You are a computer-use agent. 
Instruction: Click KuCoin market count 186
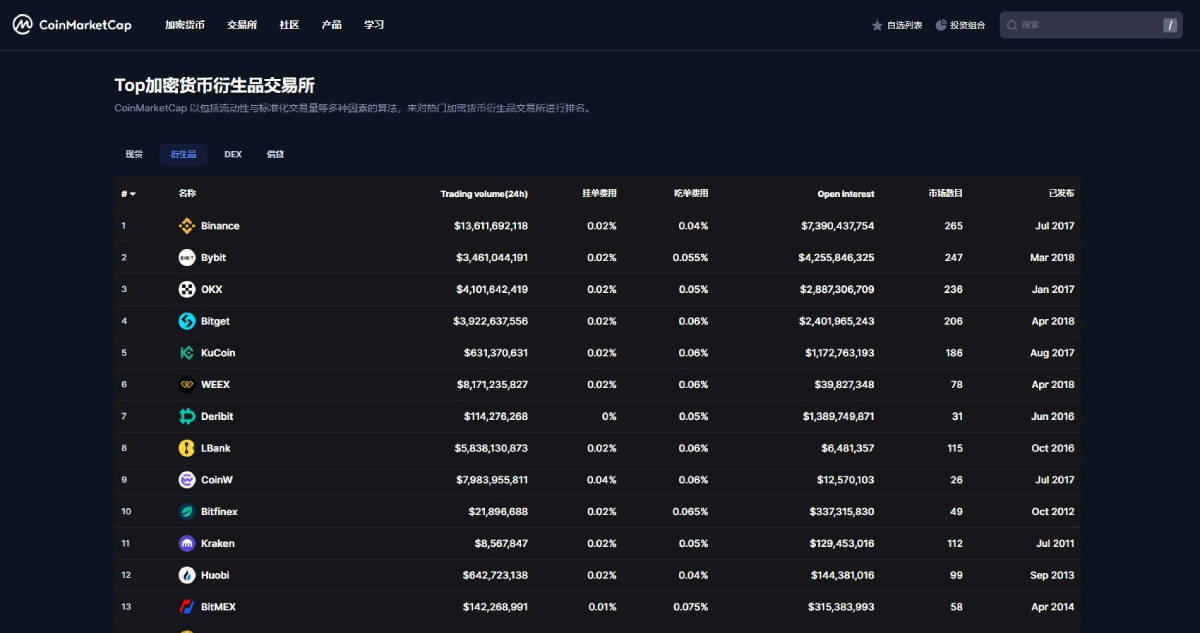pos(954,353)
